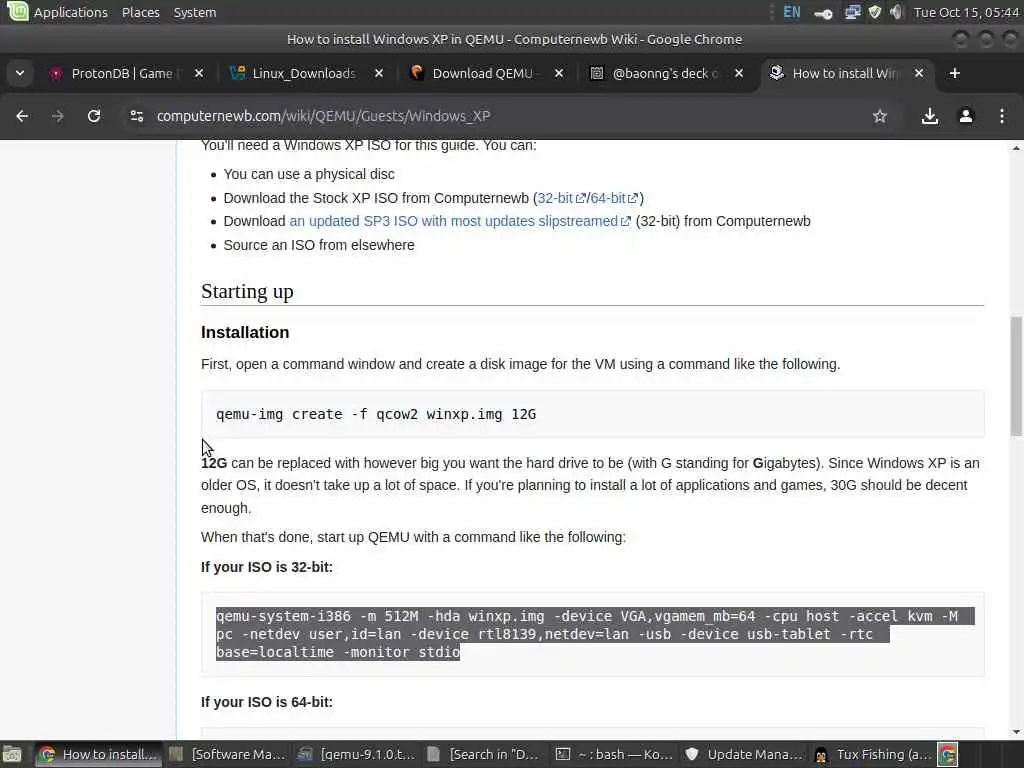
Task: Click the browser back arrow
Action: (22, 116)
